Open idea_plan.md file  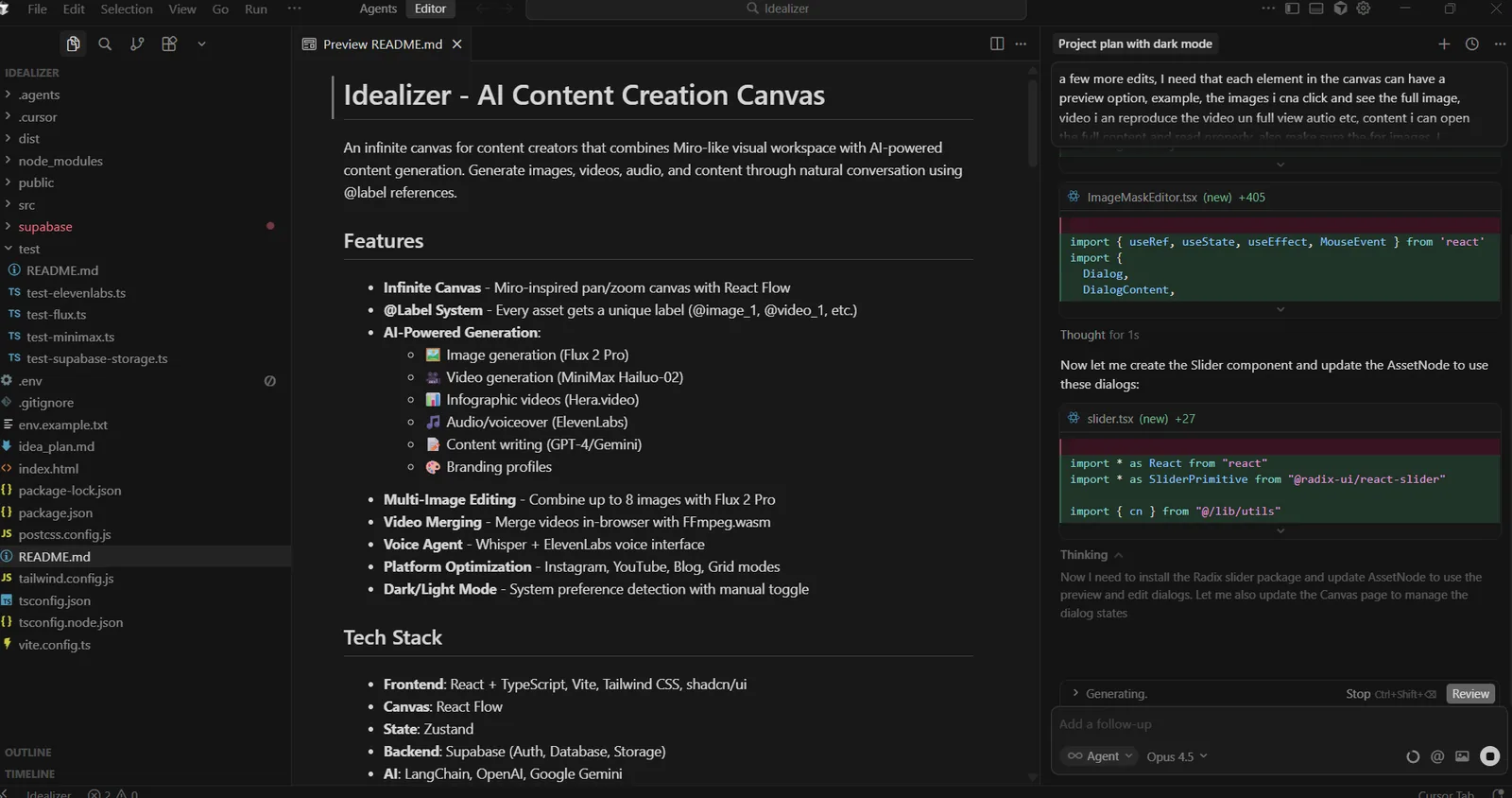pos(56,446)
